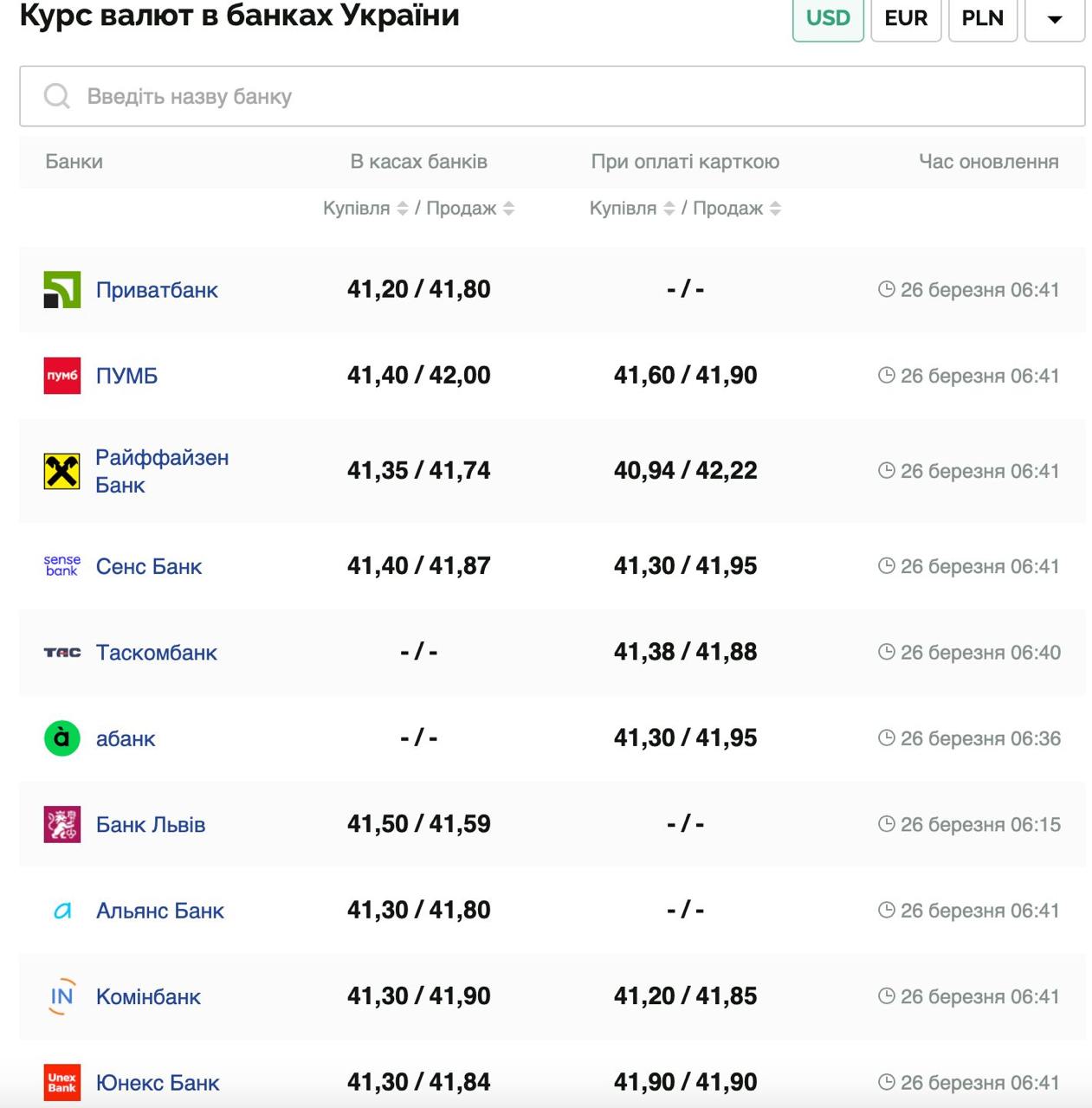Open the Альянс Банк link

159,911
